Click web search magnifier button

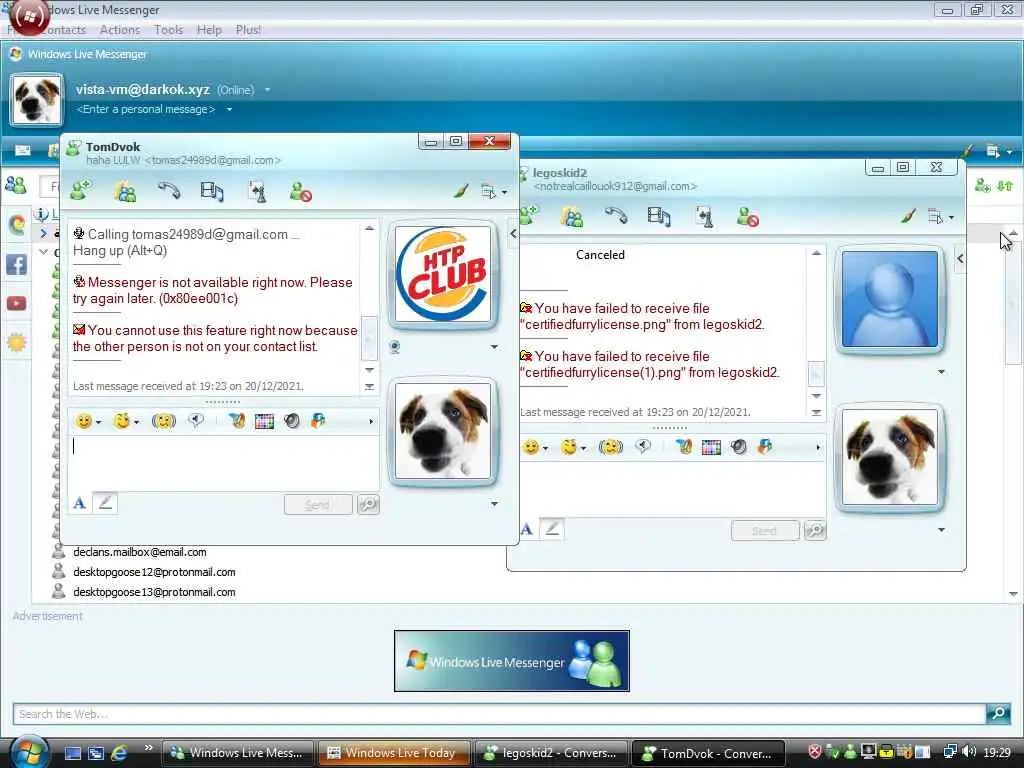(998, 713)
